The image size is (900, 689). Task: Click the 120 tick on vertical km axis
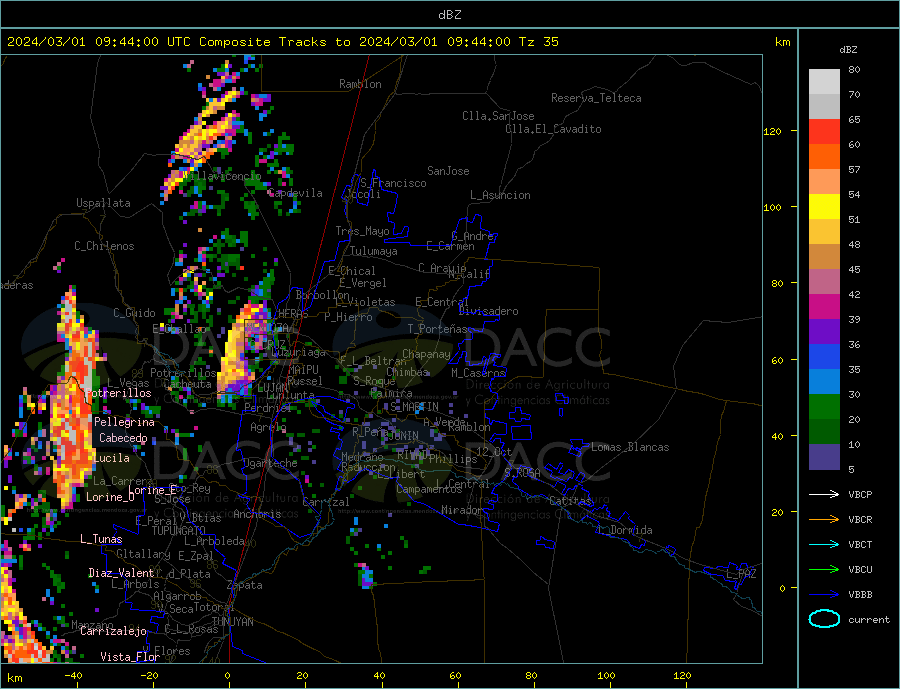click(773, 131)
